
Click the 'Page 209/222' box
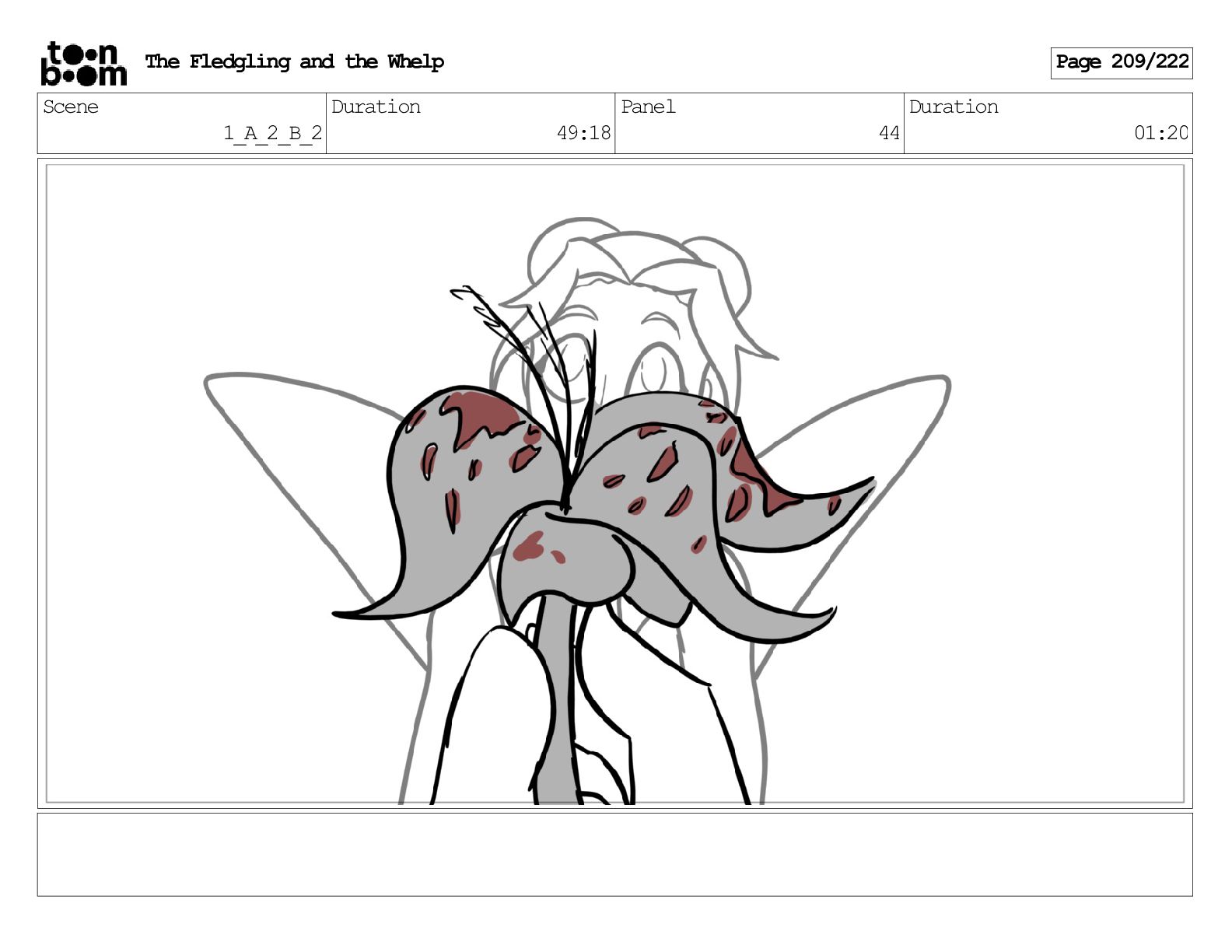pos(1122,62)
